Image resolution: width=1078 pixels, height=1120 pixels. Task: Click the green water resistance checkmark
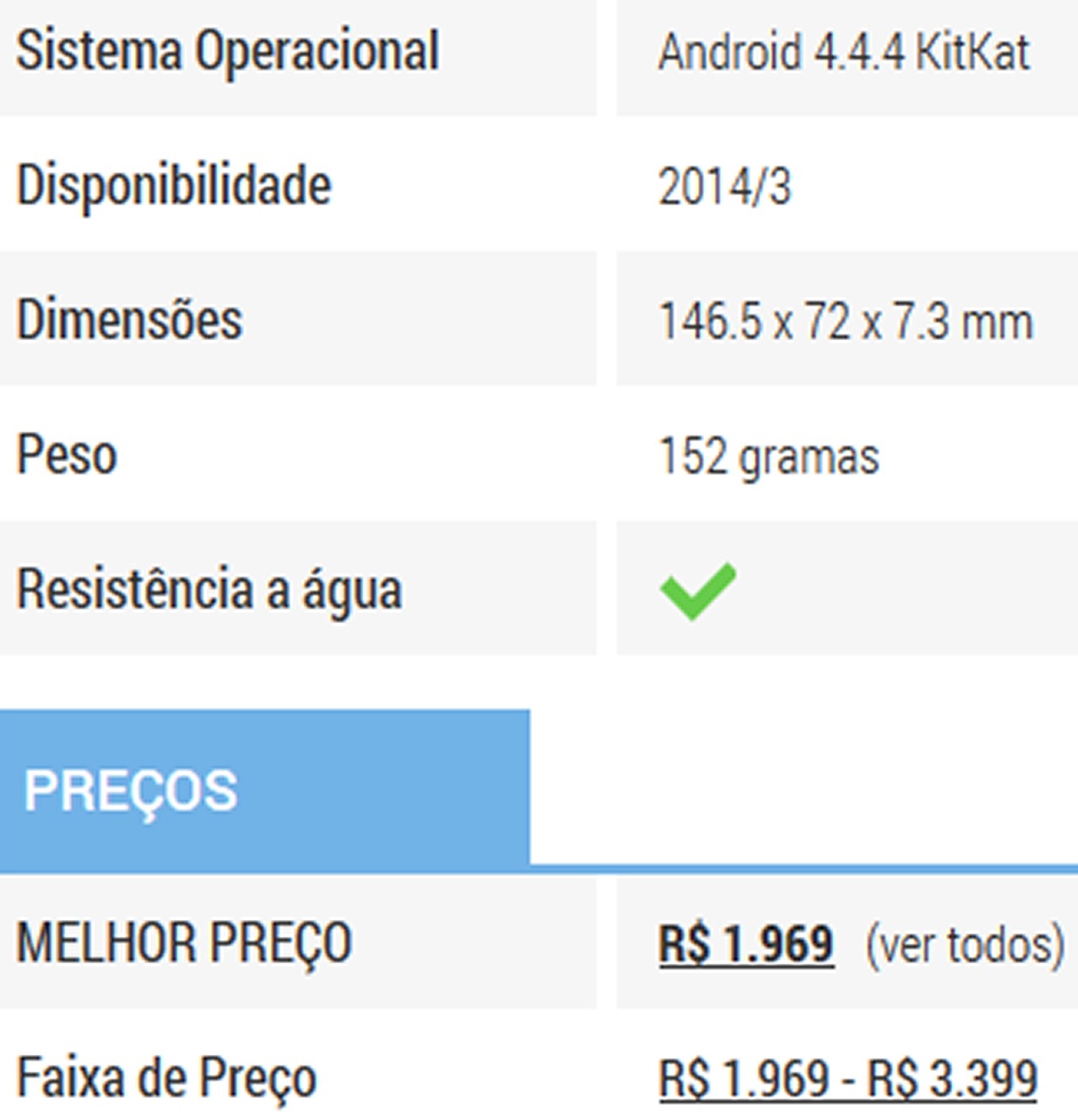point(697,590)
